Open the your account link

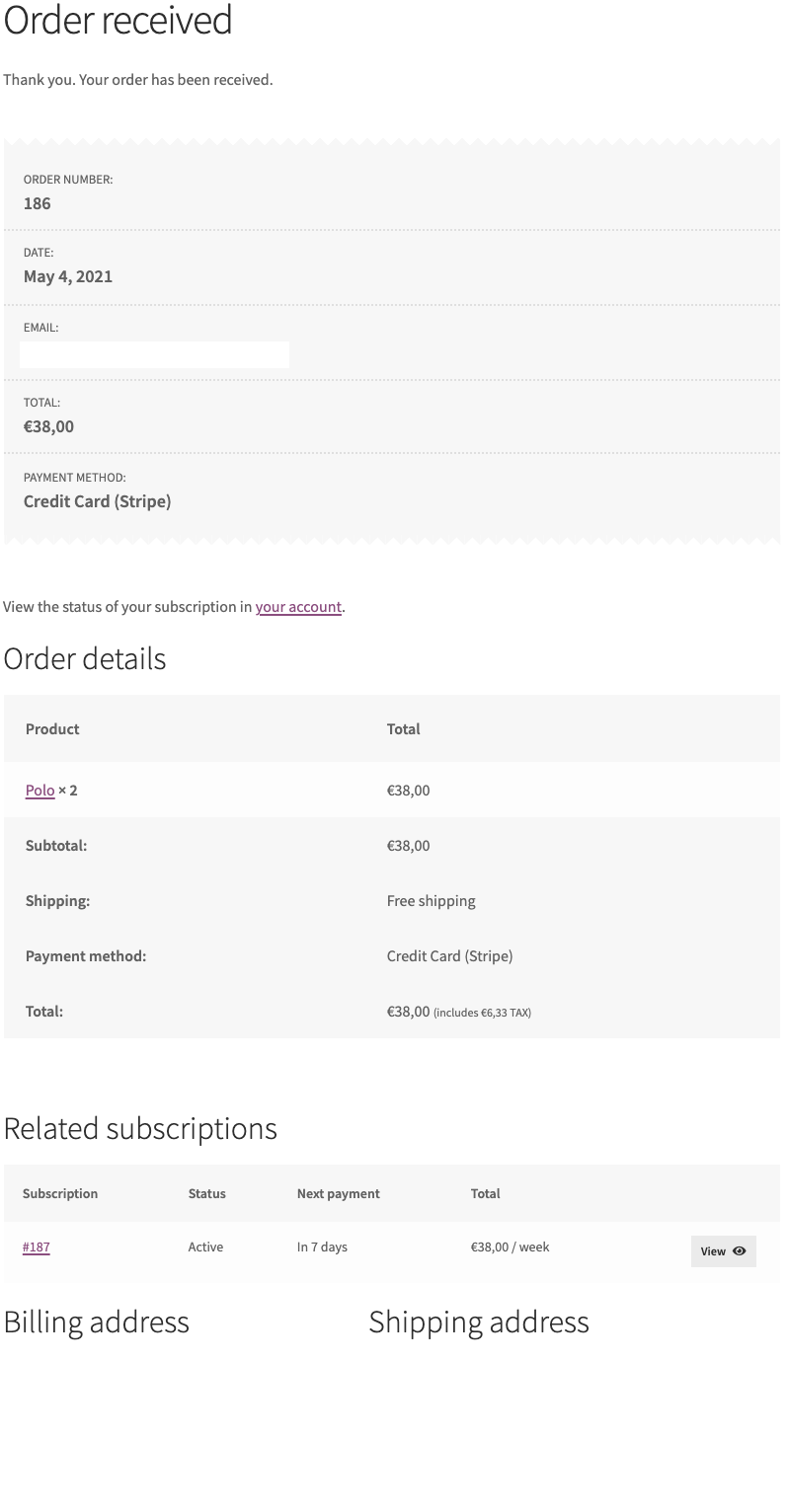298,606
